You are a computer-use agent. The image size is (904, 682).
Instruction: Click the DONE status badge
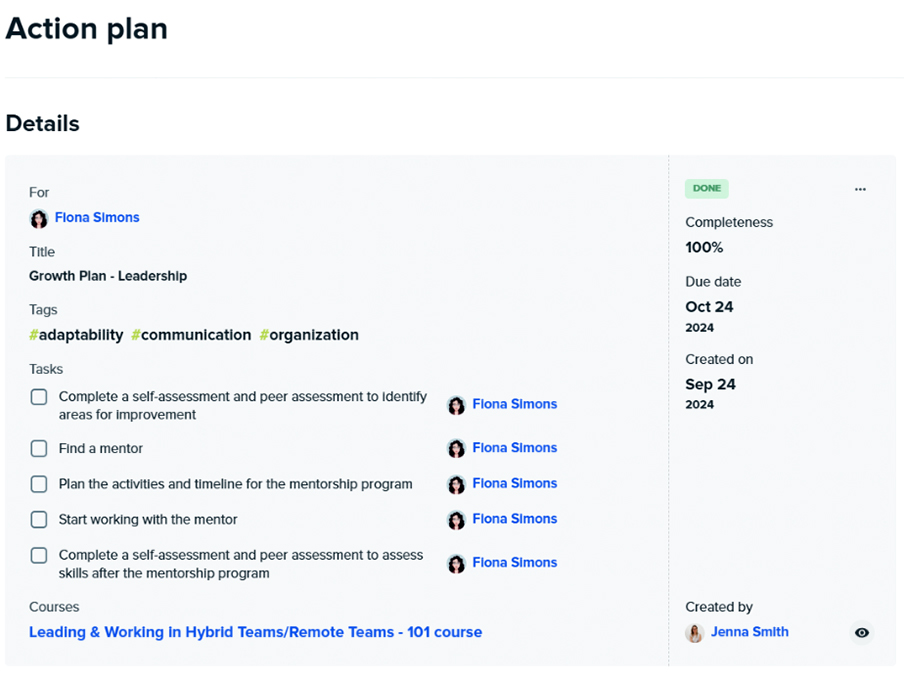click(x=707, y=189)
